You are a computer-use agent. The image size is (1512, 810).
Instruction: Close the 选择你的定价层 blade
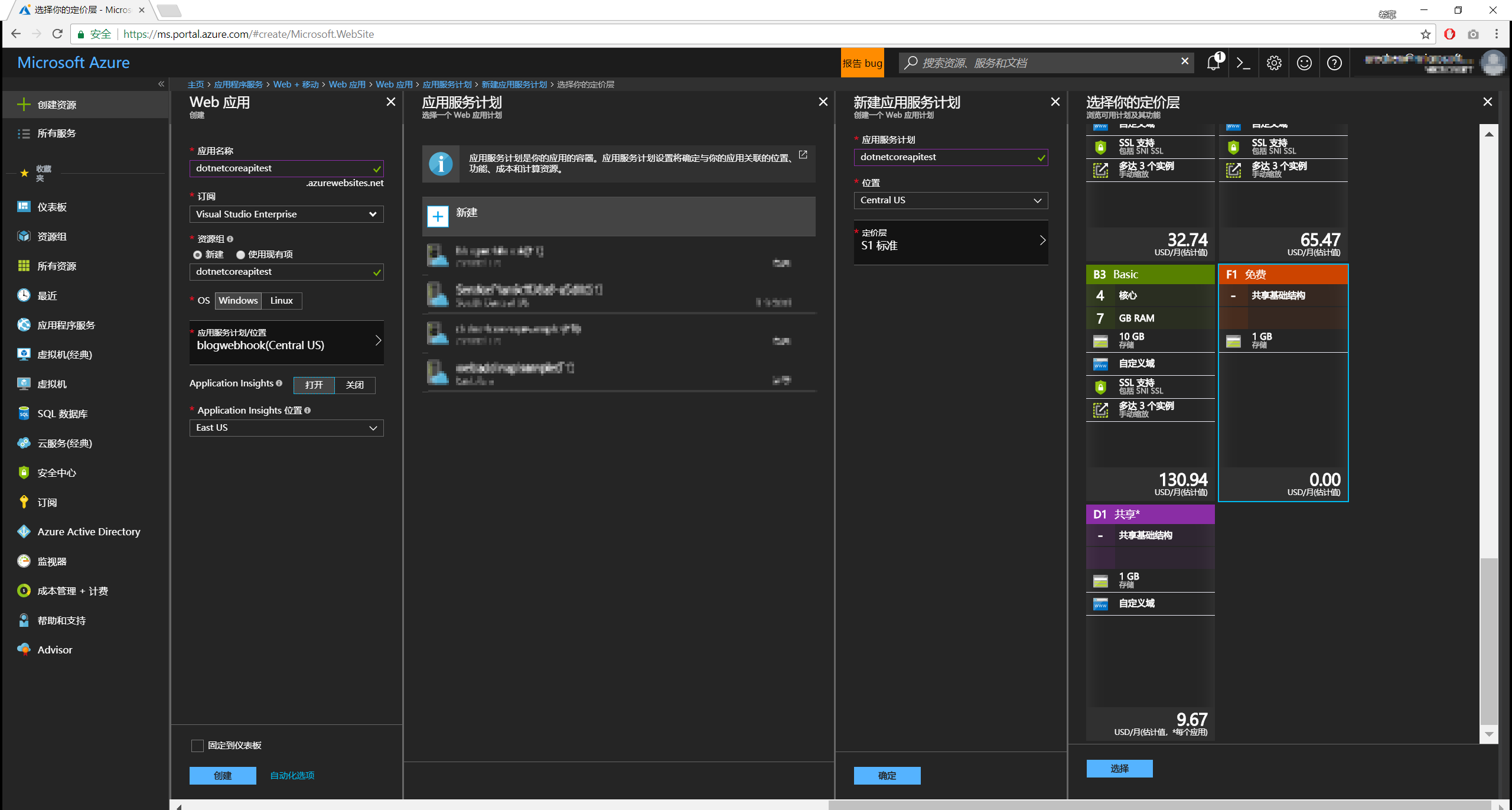click(x=1488, y=102)
